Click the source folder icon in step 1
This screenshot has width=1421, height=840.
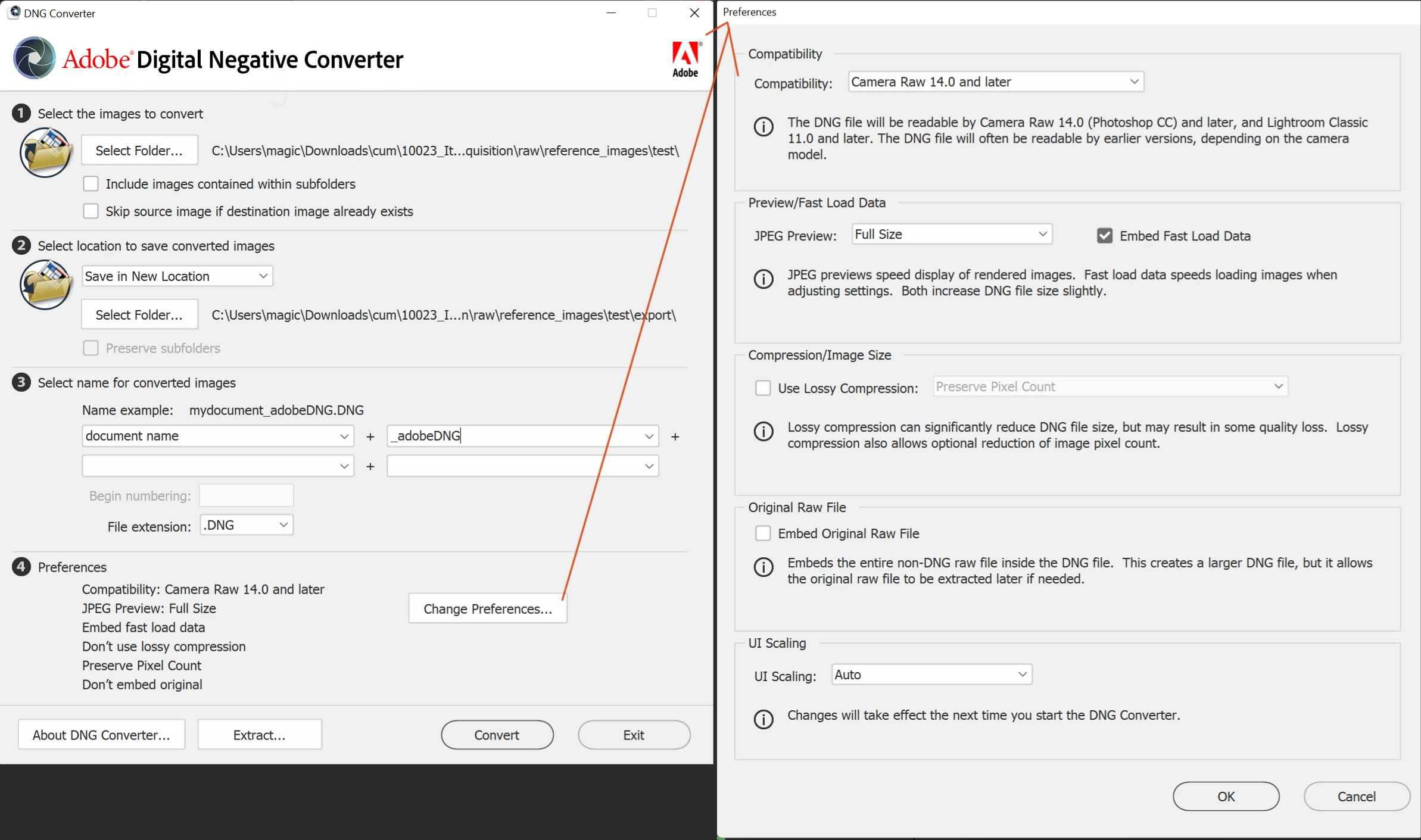(x=46, y=153)
